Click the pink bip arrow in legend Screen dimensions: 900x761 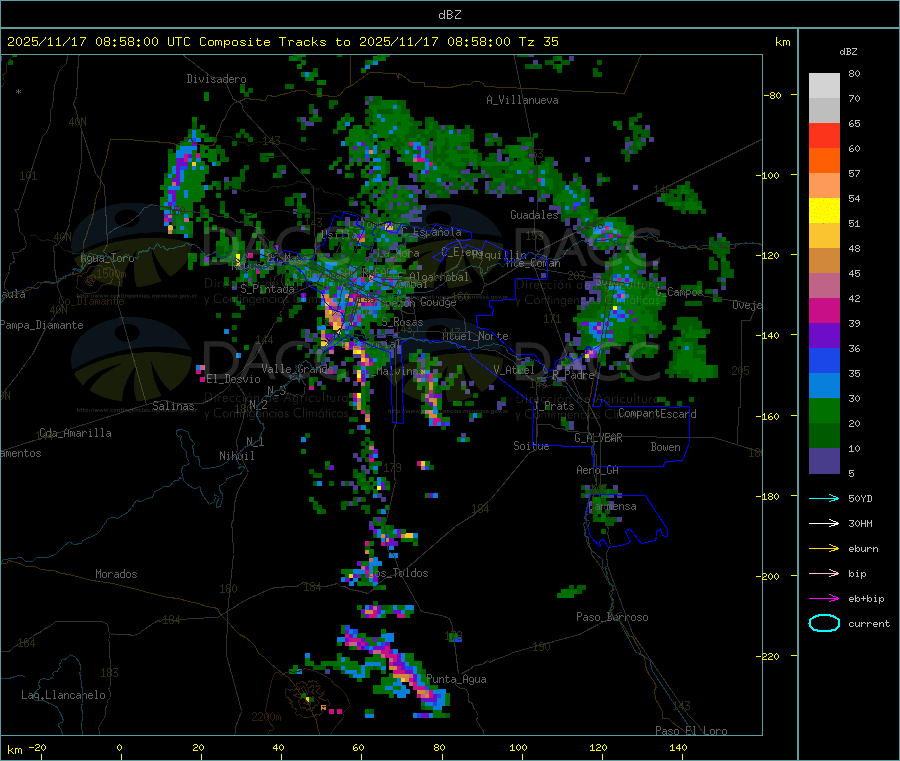[824, 573]
